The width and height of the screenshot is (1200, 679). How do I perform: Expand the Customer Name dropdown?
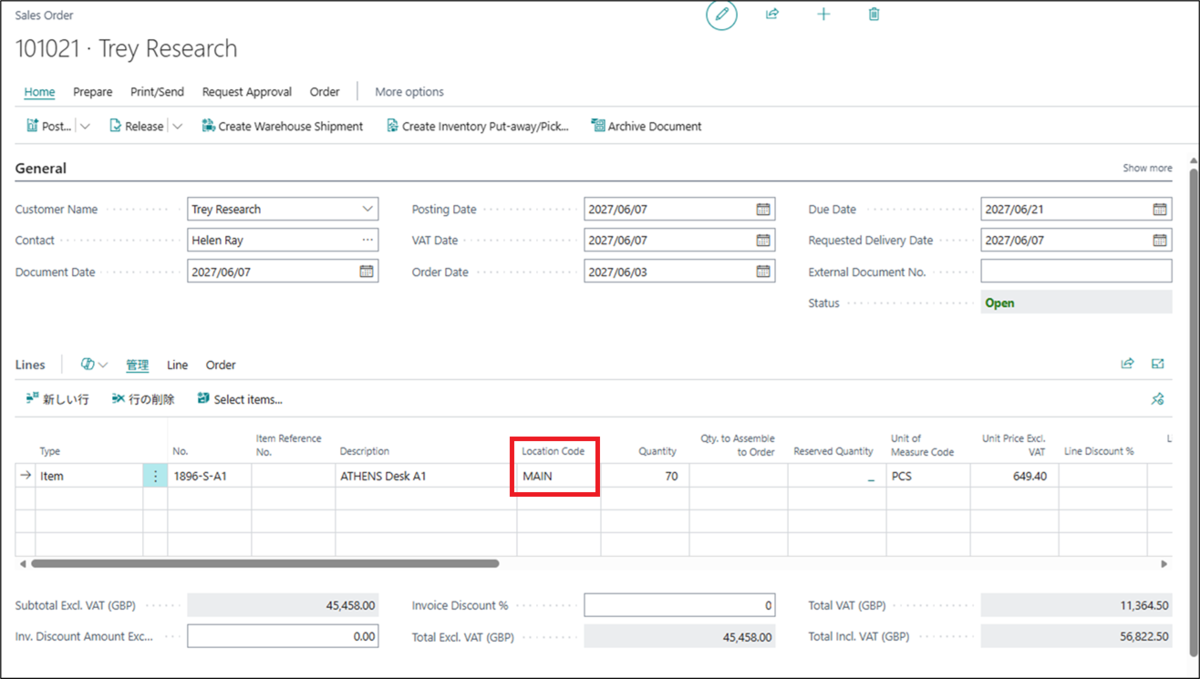pyautogui.click(x=367, y=210)
